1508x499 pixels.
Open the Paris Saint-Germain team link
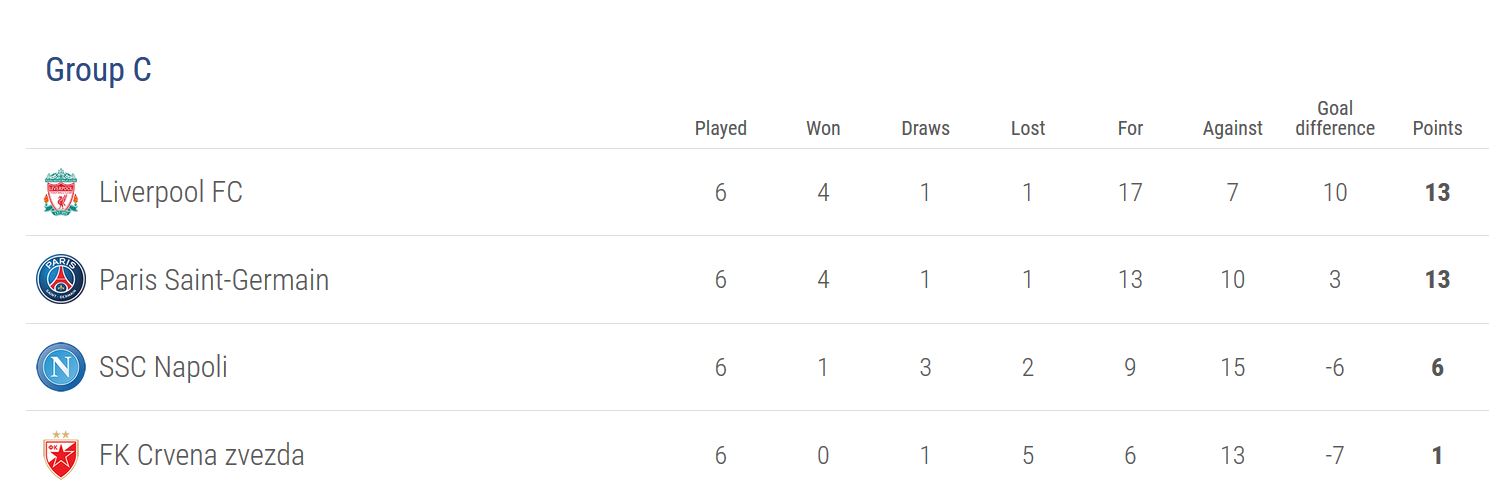(214, 279)
